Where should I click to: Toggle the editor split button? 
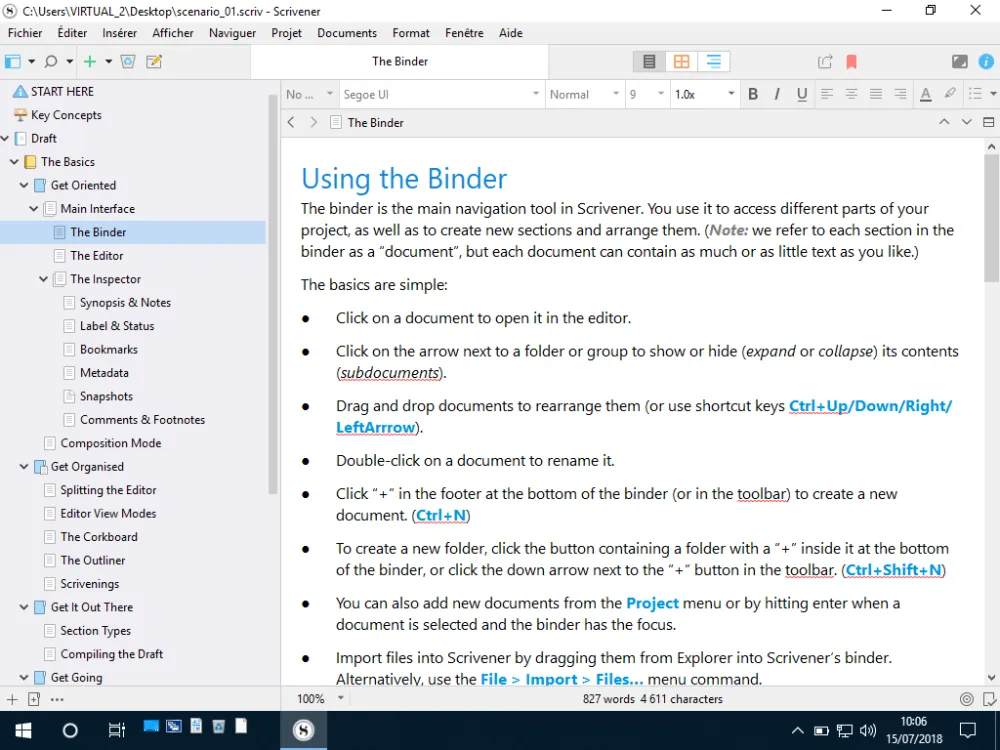[989, 122]
